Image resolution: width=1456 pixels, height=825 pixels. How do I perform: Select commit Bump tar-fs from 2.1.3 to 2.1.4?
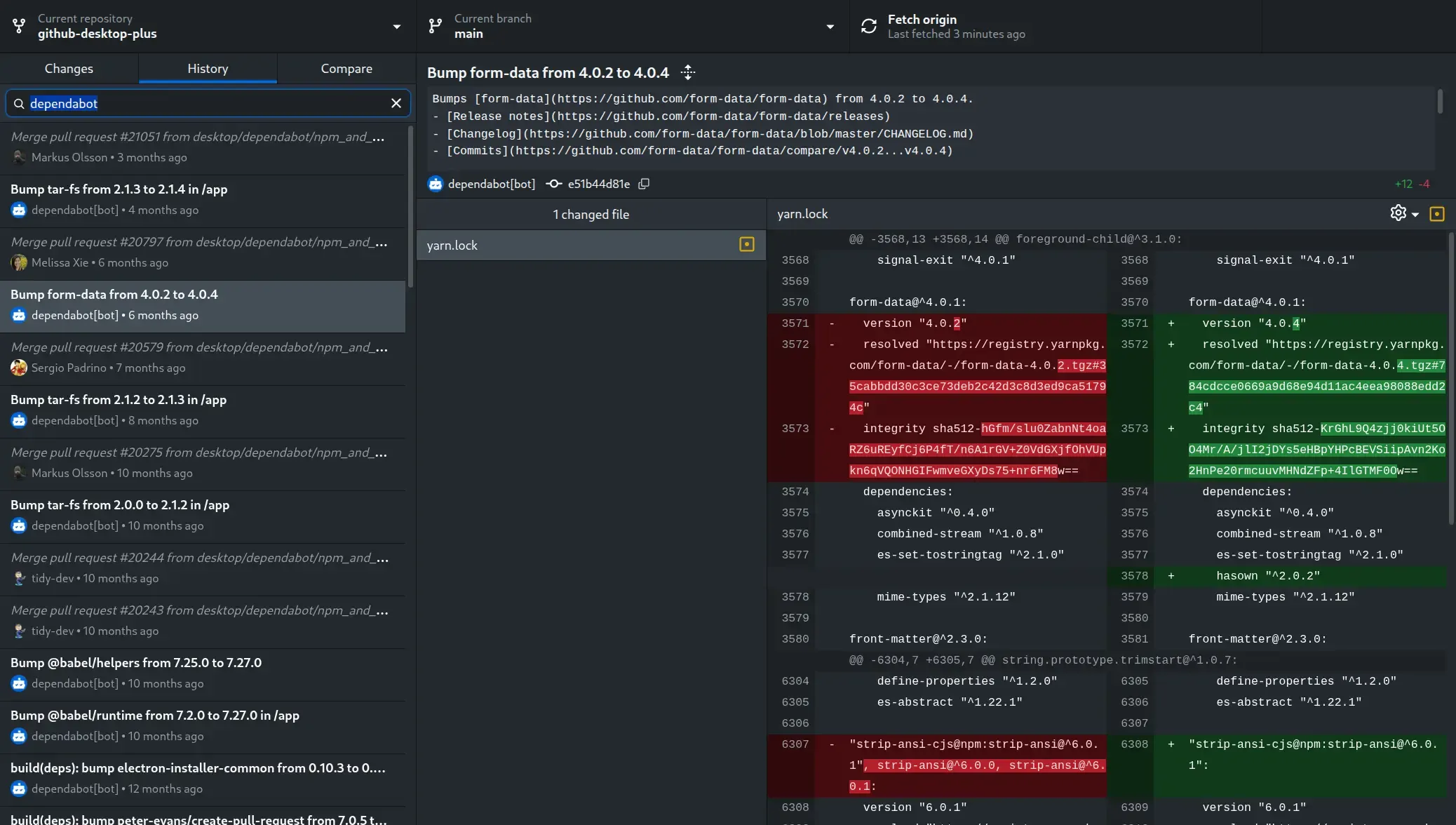point(203,201)
